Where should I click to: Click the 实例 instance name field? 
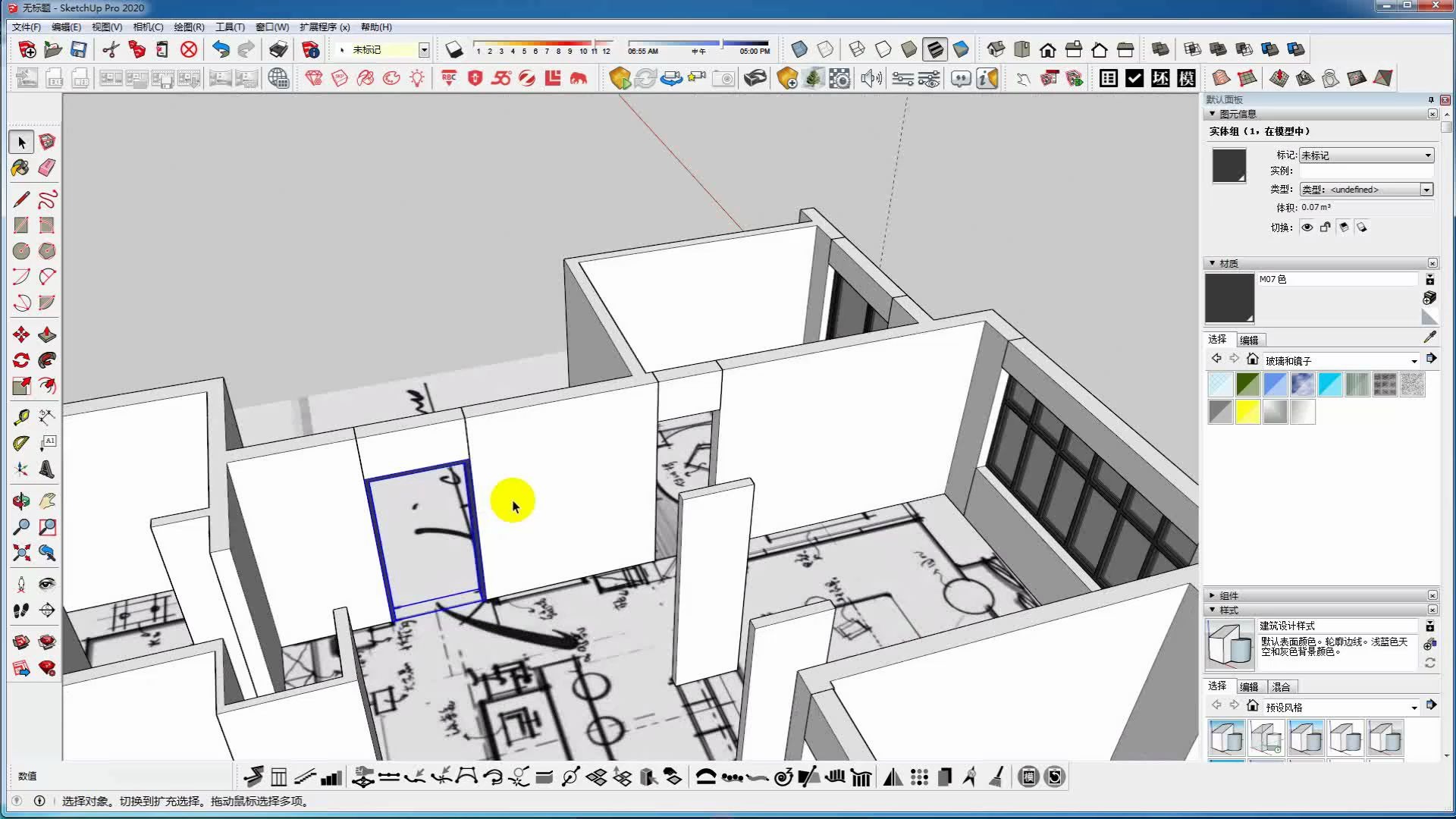[x=1366, y=171]
